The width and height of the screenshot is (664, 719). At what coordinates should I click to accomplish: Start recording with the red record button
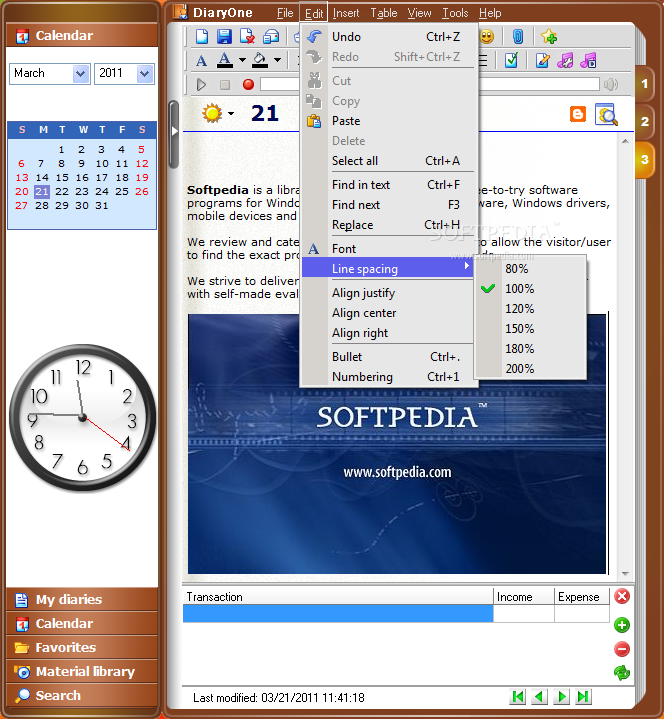(x=248, y=84)
